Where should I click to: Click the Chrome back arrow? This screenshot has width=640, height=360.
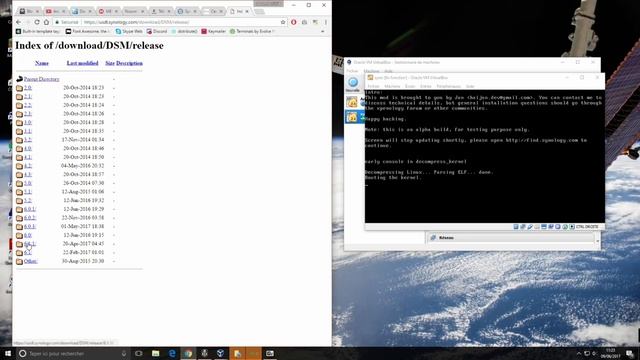18,22
